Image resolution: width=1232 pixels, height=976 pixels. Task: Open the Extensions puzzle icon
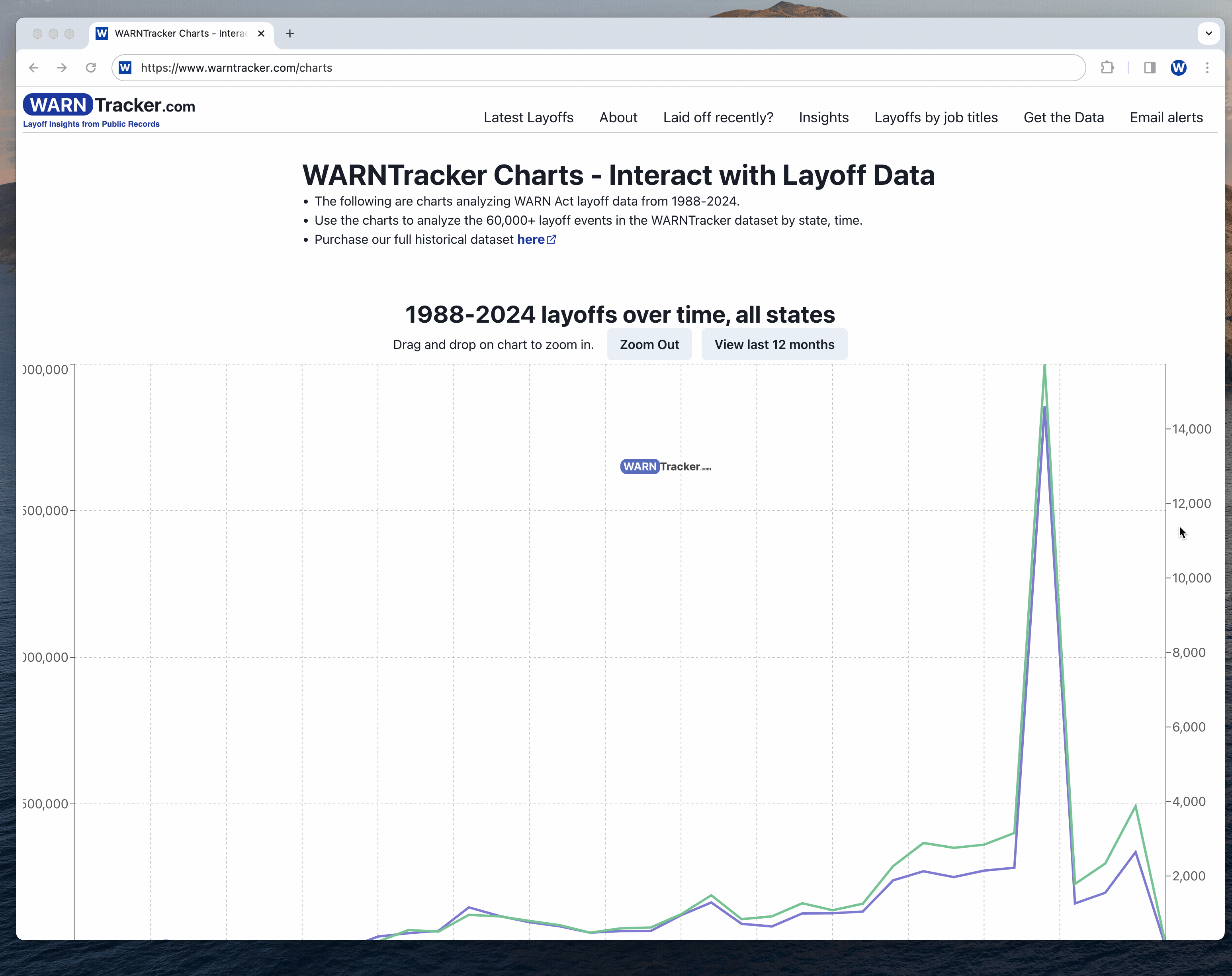point(1107,68)
